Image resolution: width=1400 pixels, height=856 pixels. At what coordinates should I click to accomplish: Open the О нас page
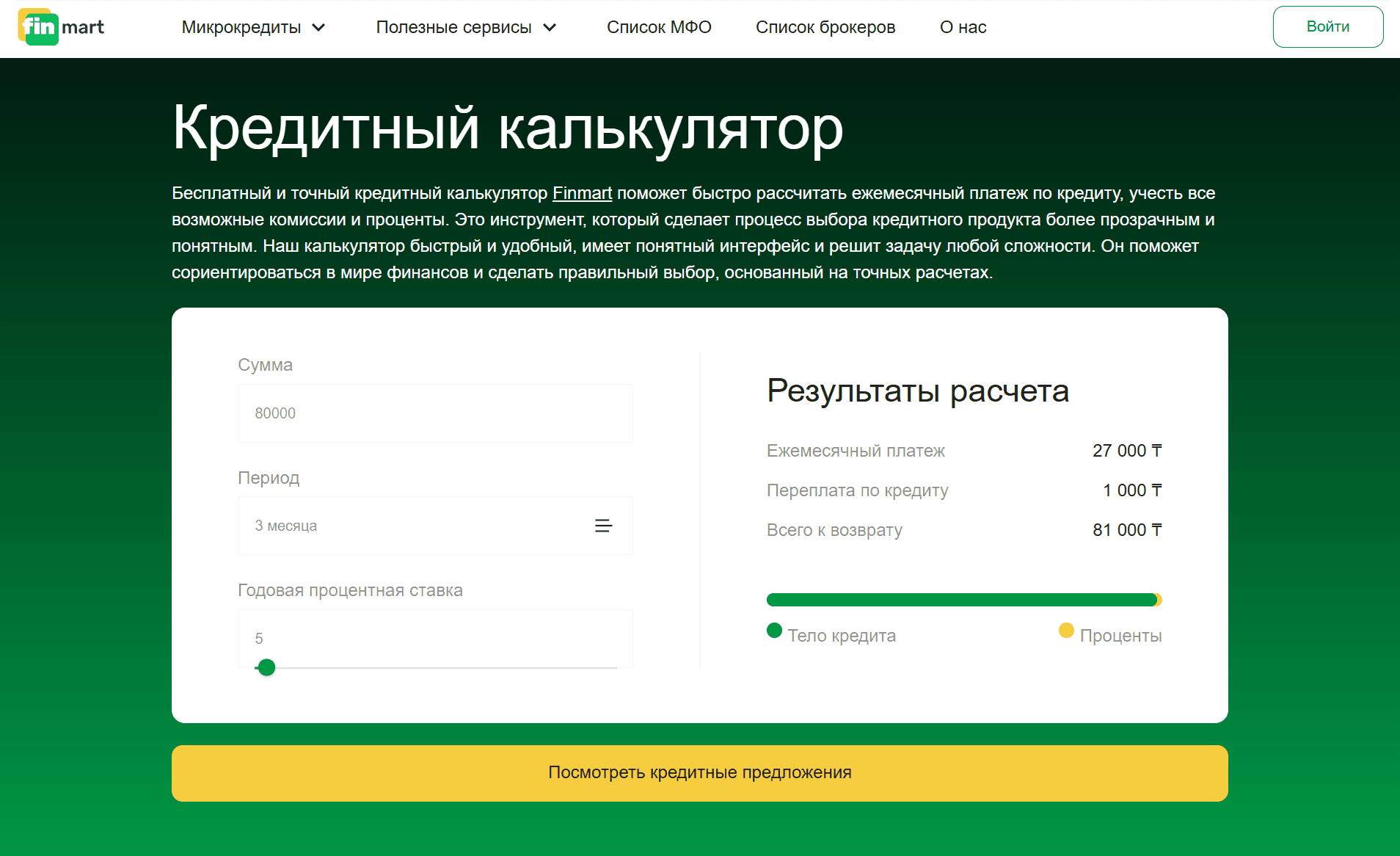pyautogui.click(x=962, y=27)
